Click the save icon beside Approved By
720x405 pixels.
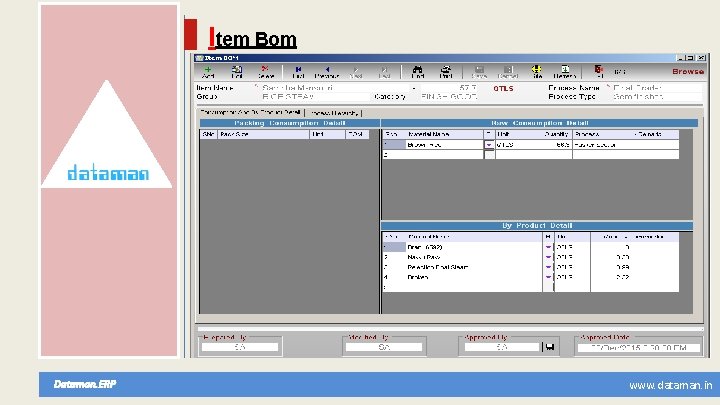click(550, 347)
